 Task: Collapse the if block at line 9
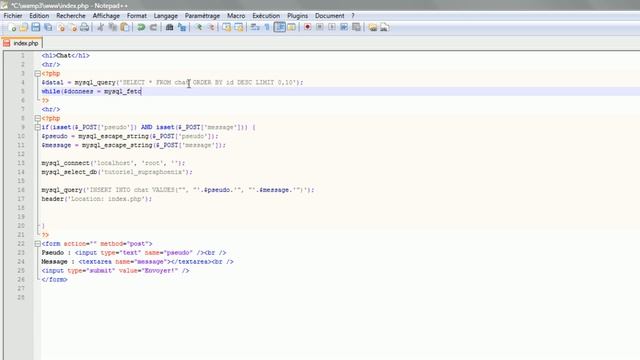click(38, 127)
